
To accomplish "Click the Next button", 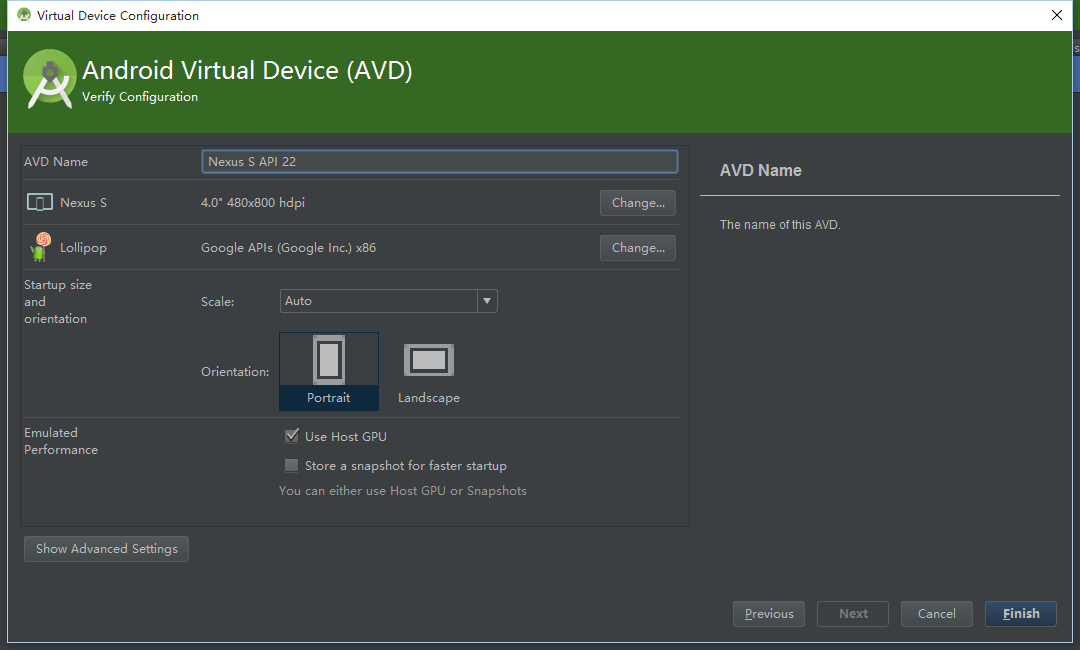I will click(853, 614).
